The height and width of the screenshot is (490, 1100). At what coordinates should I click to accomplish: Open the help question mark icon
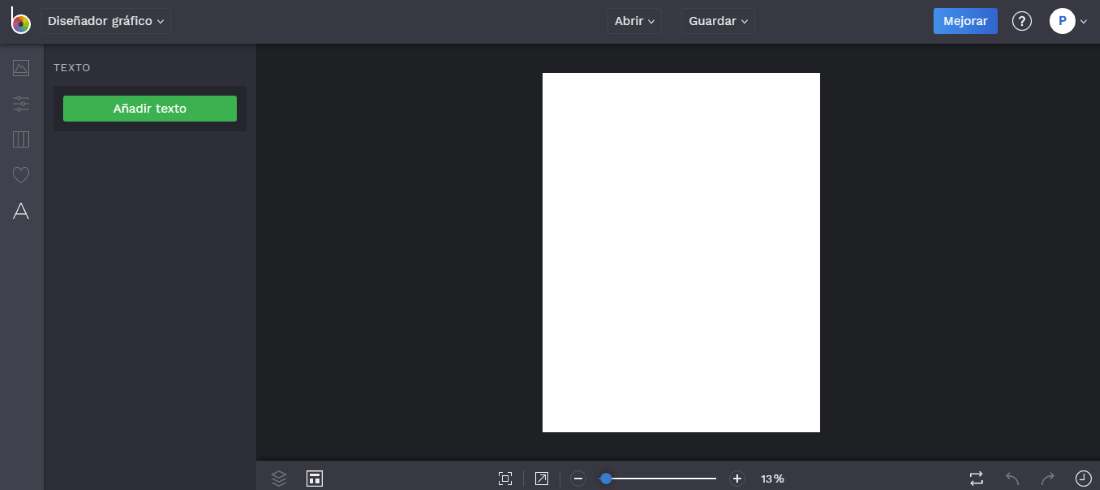click(1021, 21)
